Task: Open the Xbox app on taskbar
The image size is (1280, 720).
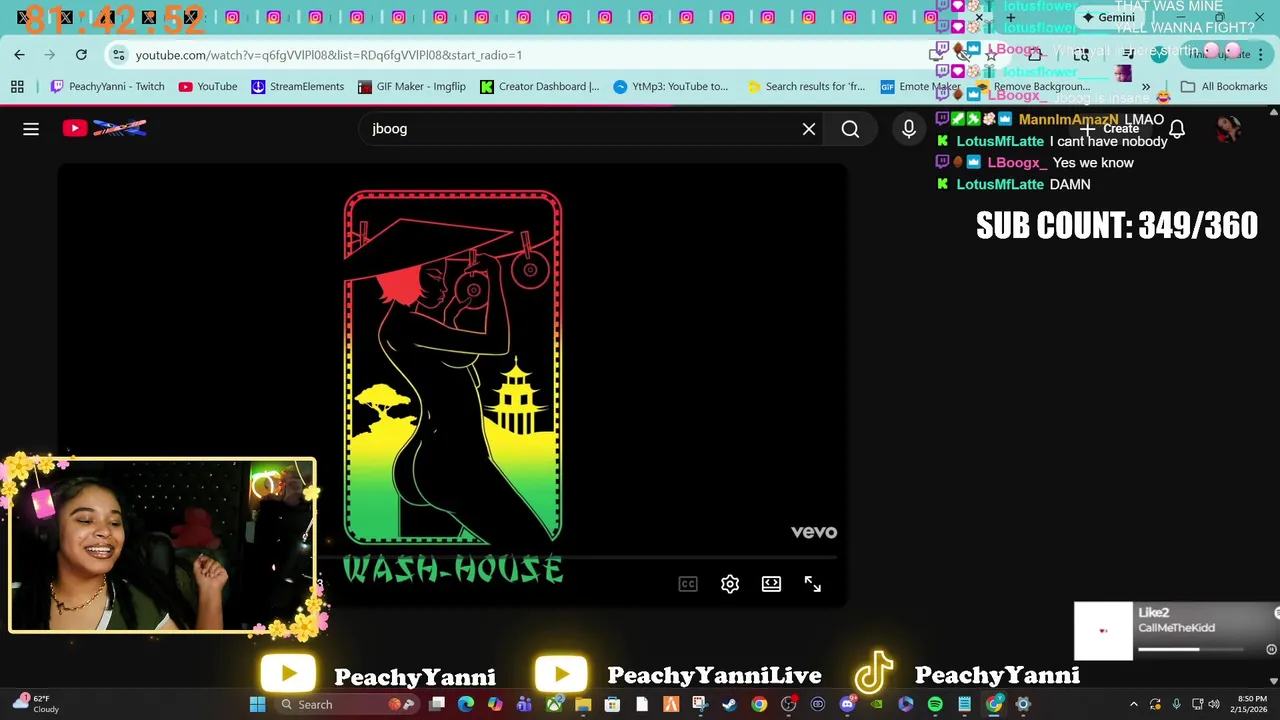Action: [554, 705]
